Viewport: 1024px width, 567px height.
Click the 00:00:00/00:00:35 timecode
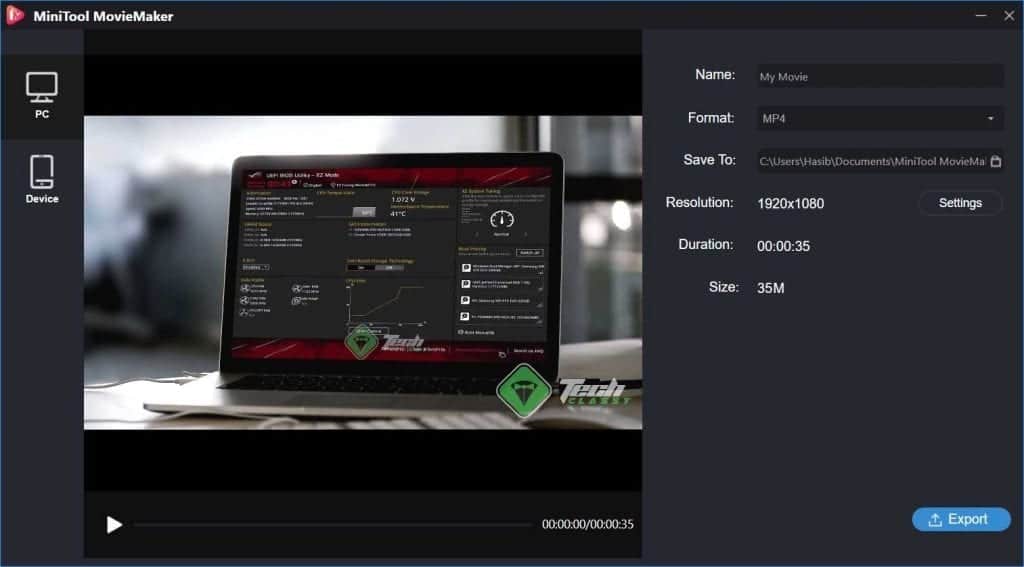click(x=588, y=524)
